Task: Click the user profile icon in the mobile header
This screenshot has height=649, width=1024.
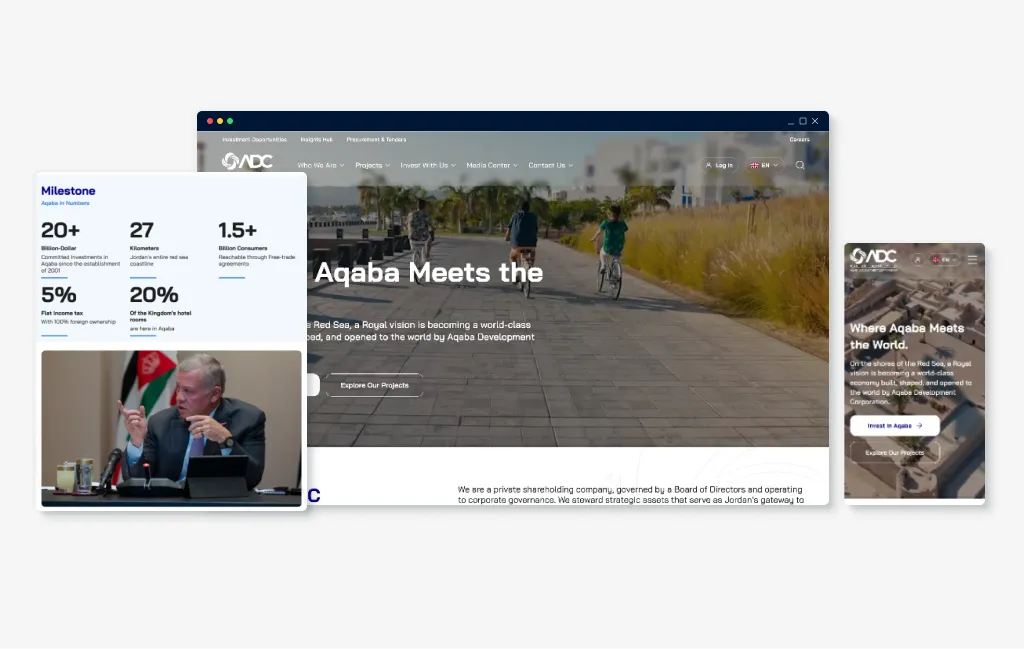Action: pos(917,259)
